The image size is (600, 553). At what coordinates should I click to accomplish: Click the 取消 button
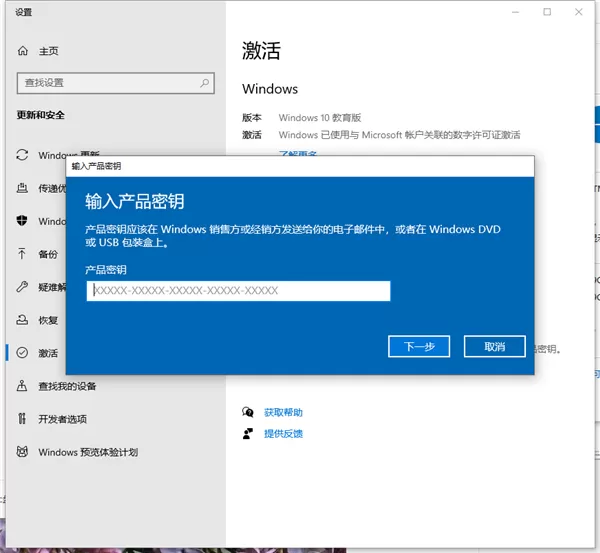tap(495, 347)
